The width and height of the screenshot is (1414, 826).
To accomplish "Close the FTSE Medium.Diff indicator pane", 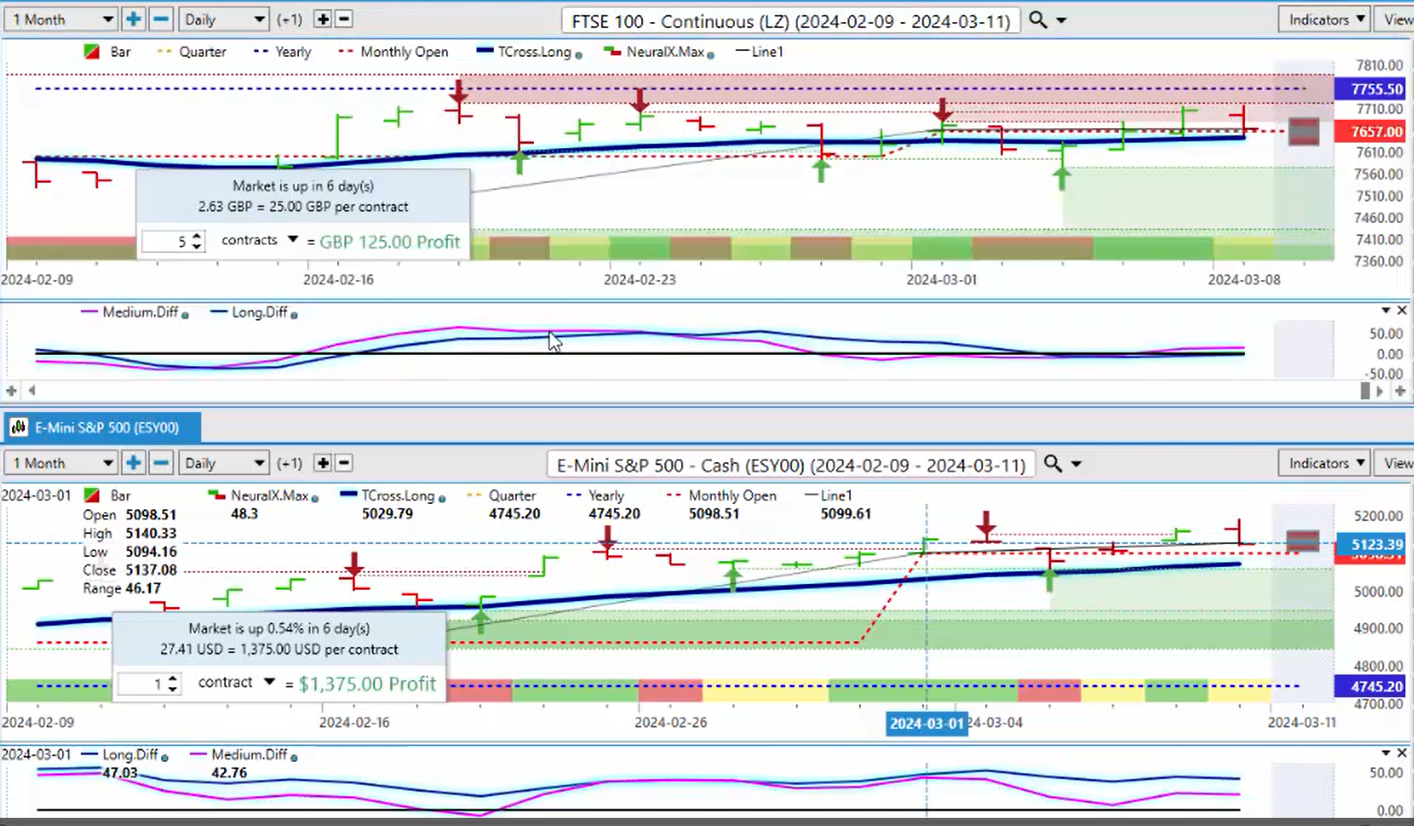I will (x=1401, y=311).
